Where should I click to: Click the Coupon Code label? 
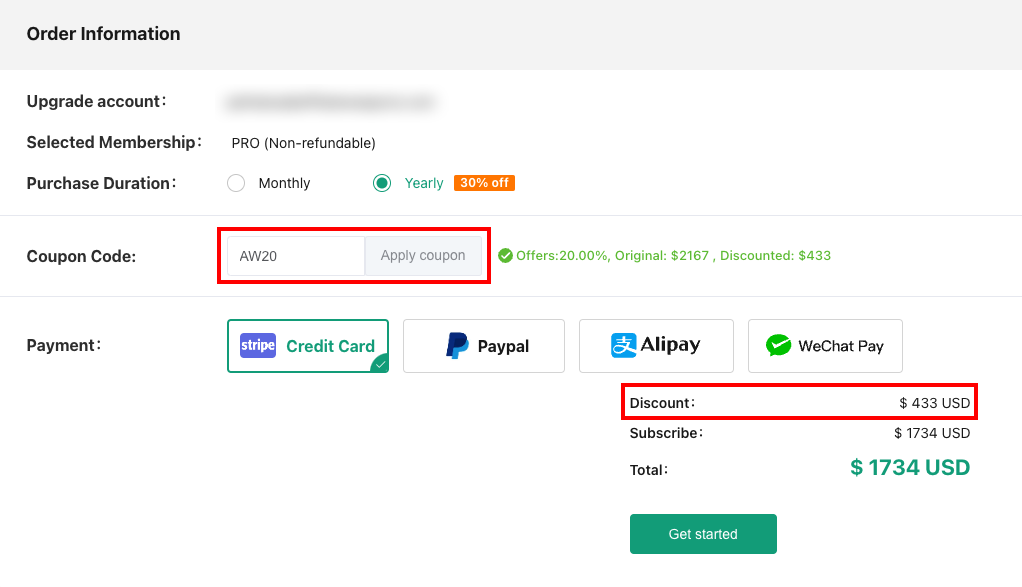point(81,257)
